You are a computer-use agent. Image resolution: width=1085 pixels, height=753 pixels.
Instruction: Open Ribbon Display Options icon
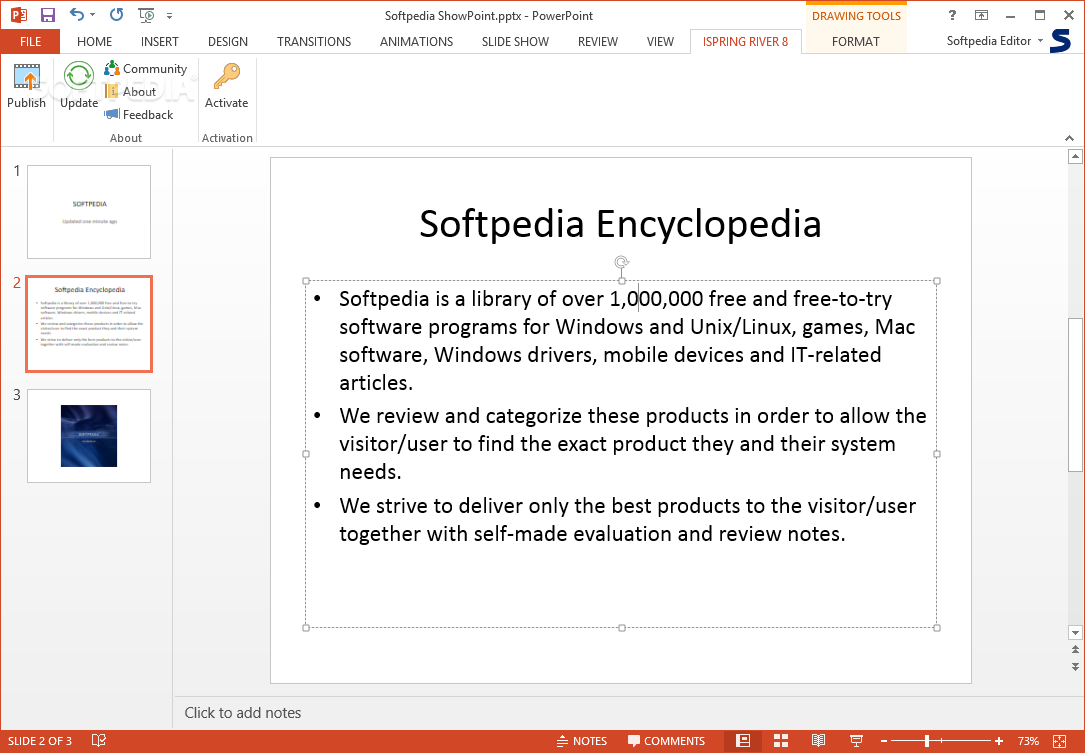tap(981, 15)
